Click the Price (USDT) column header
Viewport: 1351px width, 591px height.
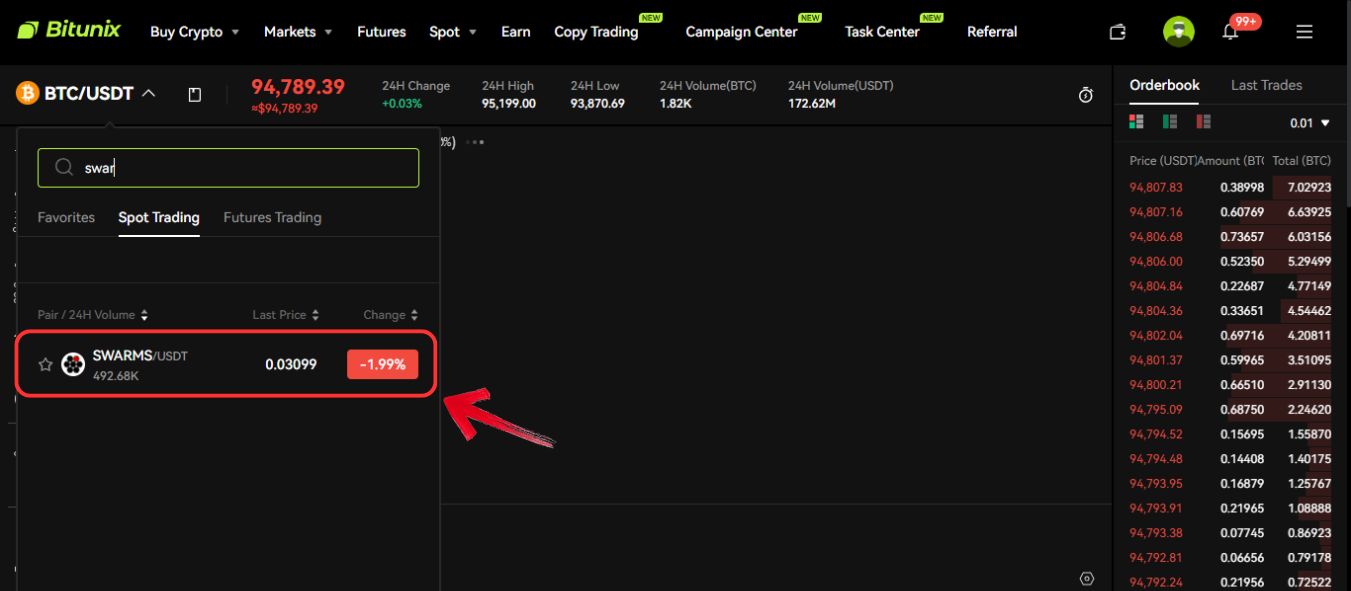(1163, 161)
